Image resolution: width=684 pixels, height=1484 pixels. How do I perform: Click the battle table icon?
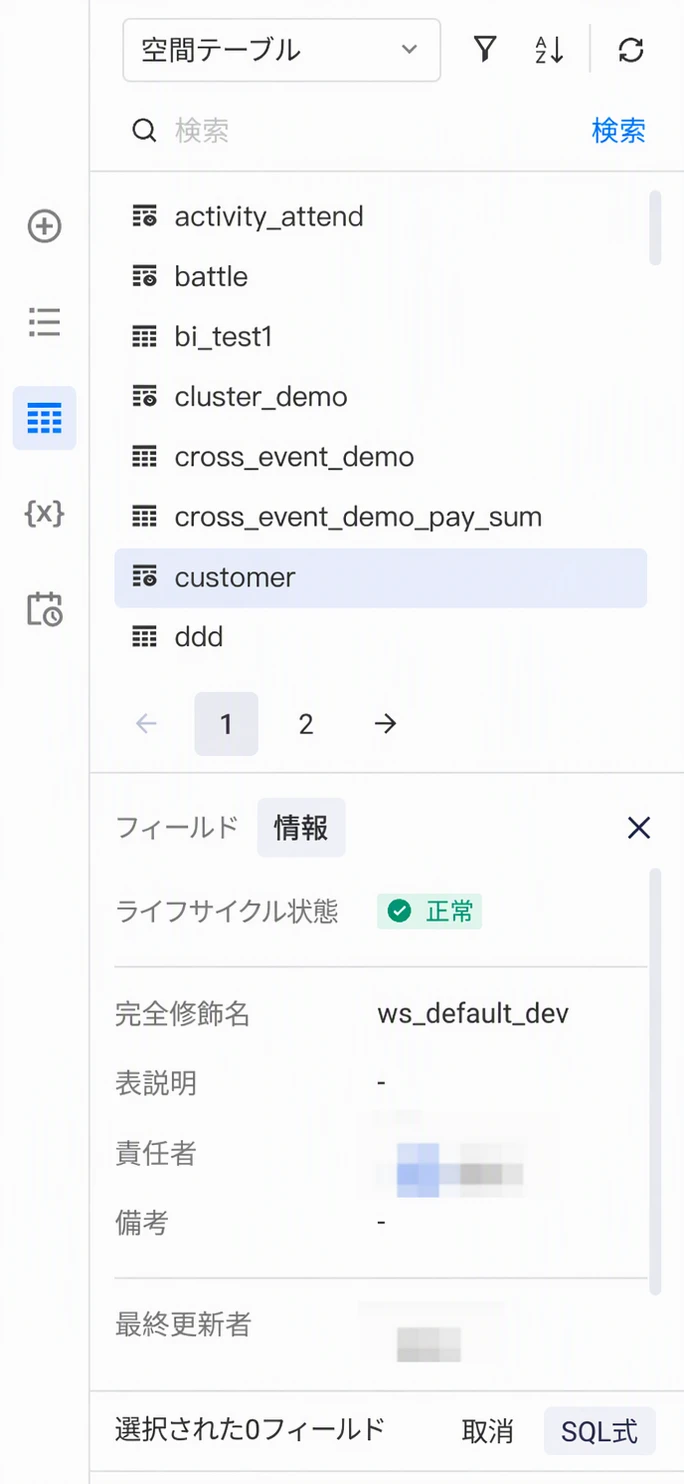tap(145, 276)
